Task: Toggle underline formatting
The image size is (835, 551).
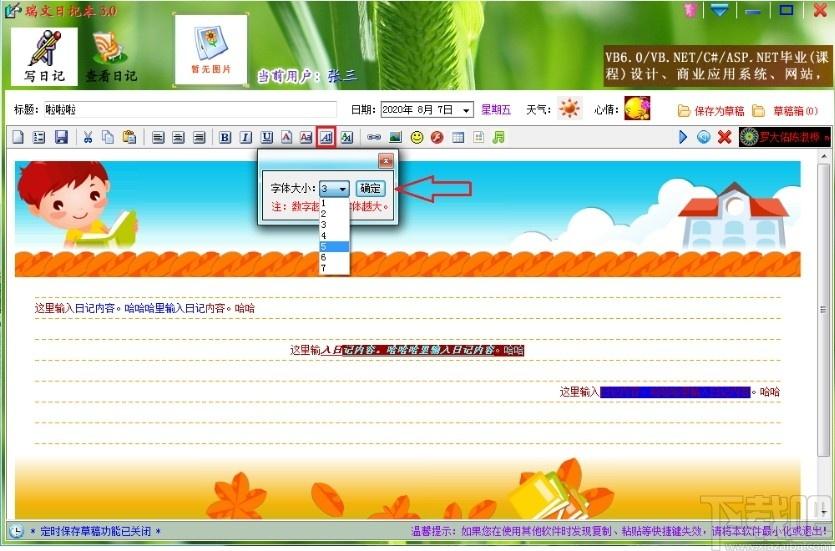Action: pos(267,137)
